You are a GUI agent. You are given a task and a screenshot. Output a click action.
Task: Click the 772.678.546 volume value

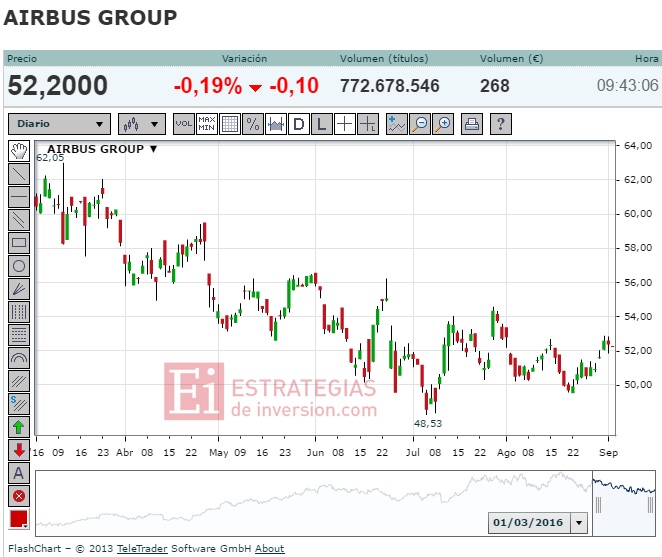[x=390, y=86]
